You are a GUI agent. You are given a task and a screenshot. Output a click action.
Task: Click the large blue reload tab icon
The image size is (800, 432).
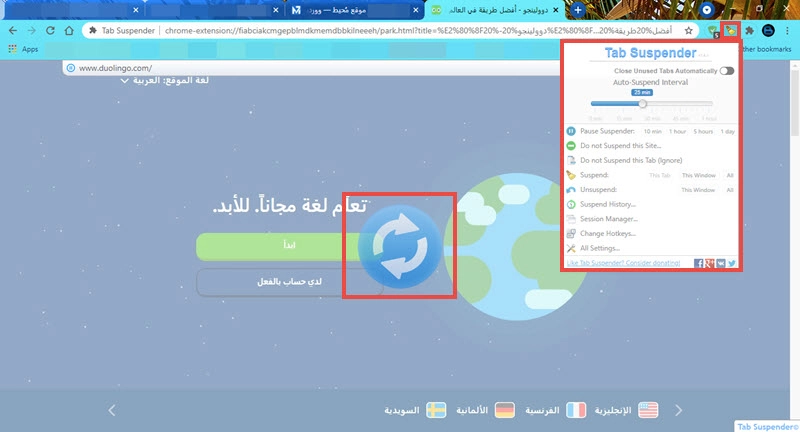click(400, 247)
